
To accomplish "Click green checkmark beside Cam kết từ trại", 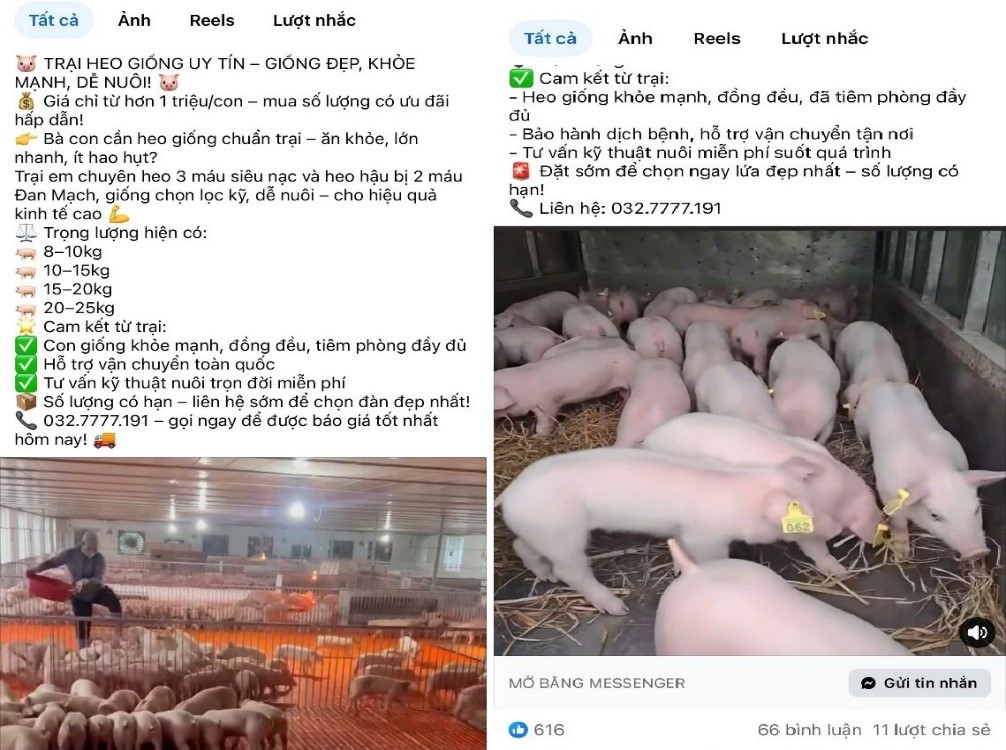I will click(521, 78).
